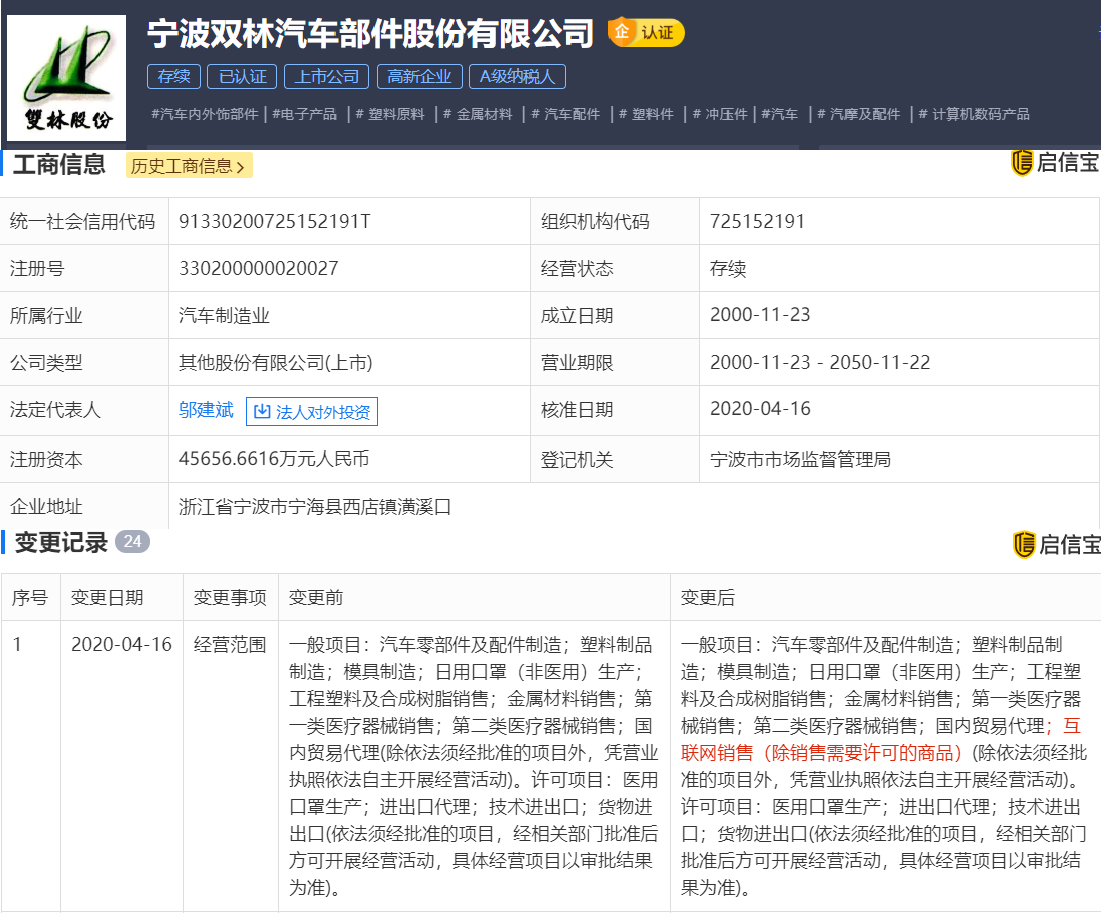Select organization code 725152191

(757, 221)
